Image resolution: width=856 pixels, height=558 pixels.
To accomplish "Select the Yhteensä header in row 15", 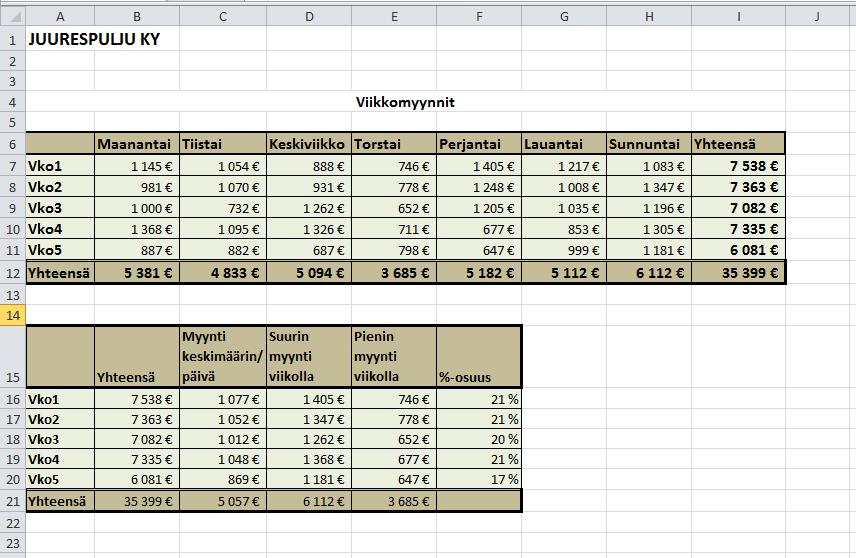I will coord(136,357).
